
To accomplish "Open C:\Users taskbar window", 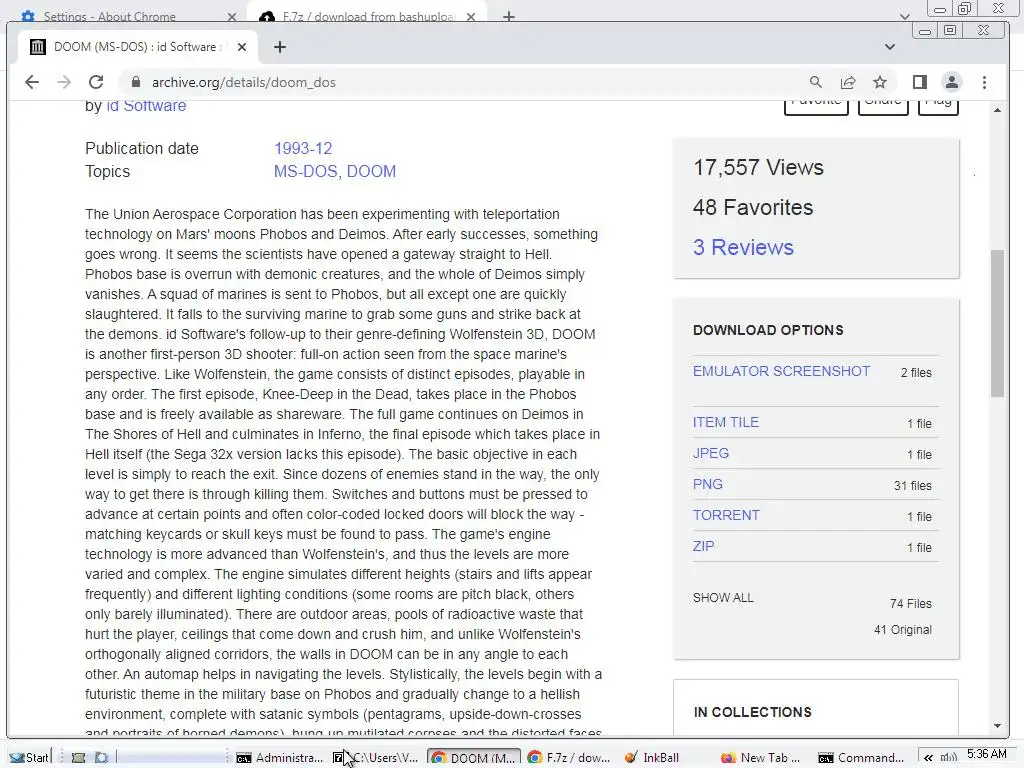I will point(376,758).
